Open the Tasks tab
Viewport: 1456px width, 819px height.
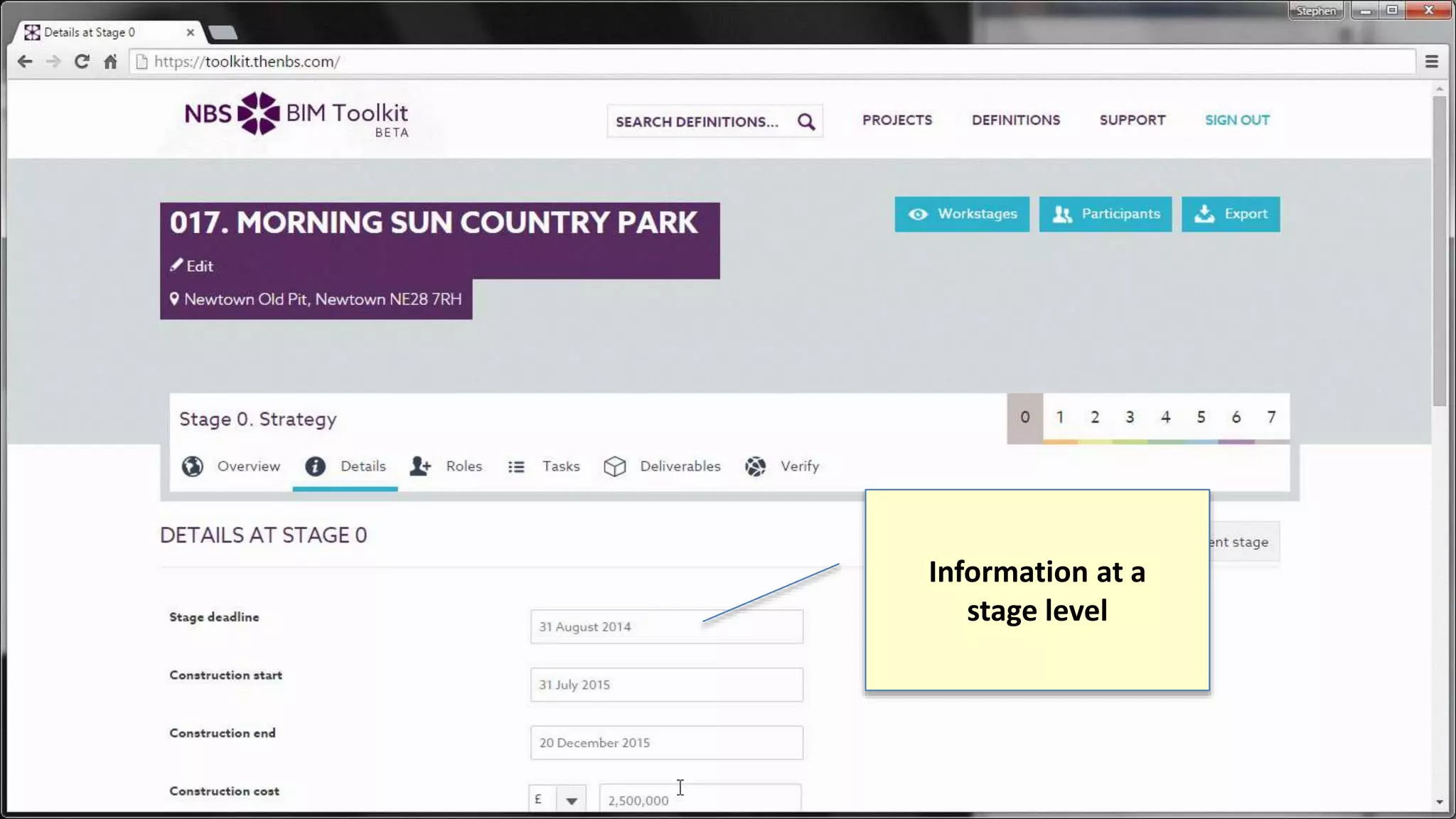click(x=544, y=466)
